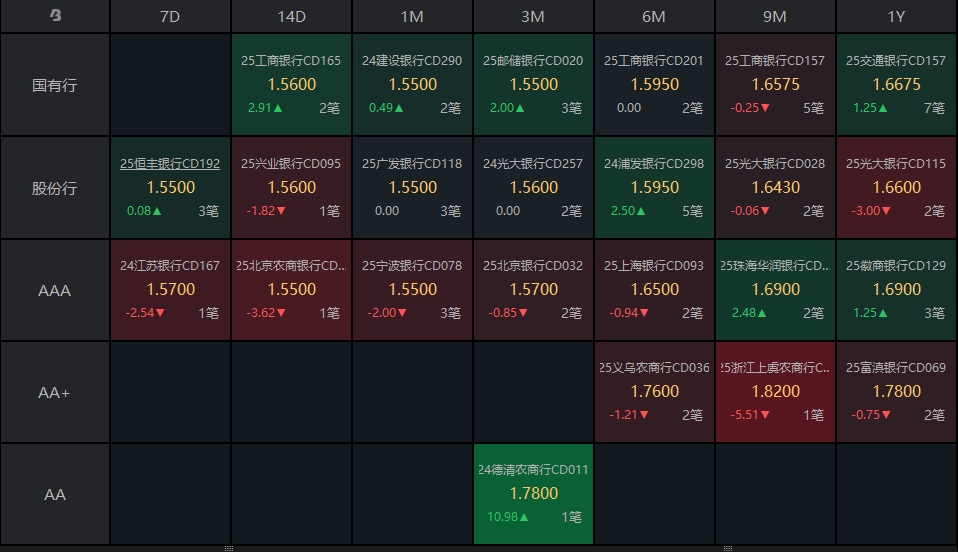Open the 24建设银行CD290 cell

click(x=412, y=85)
